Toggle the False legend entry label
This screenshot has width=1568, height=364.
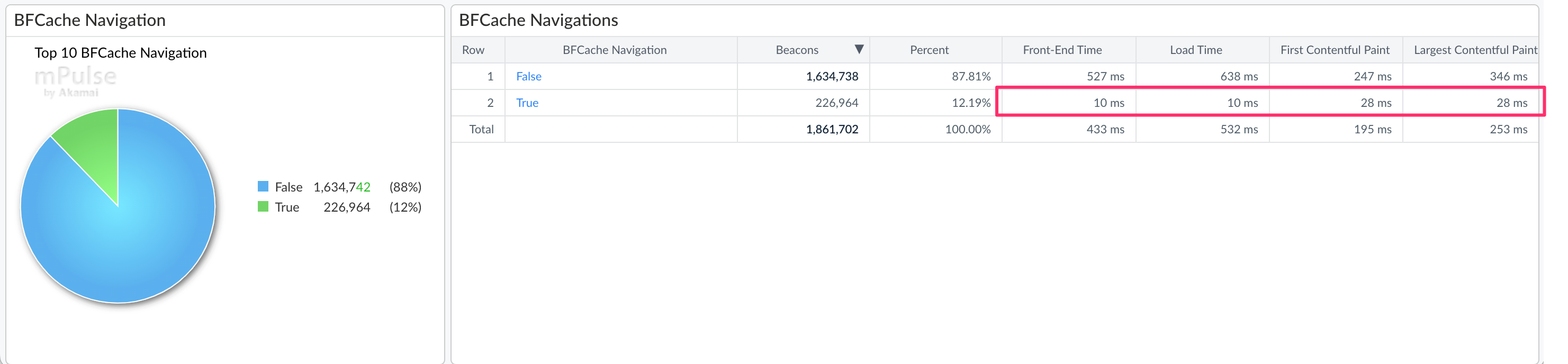point(289,187)
